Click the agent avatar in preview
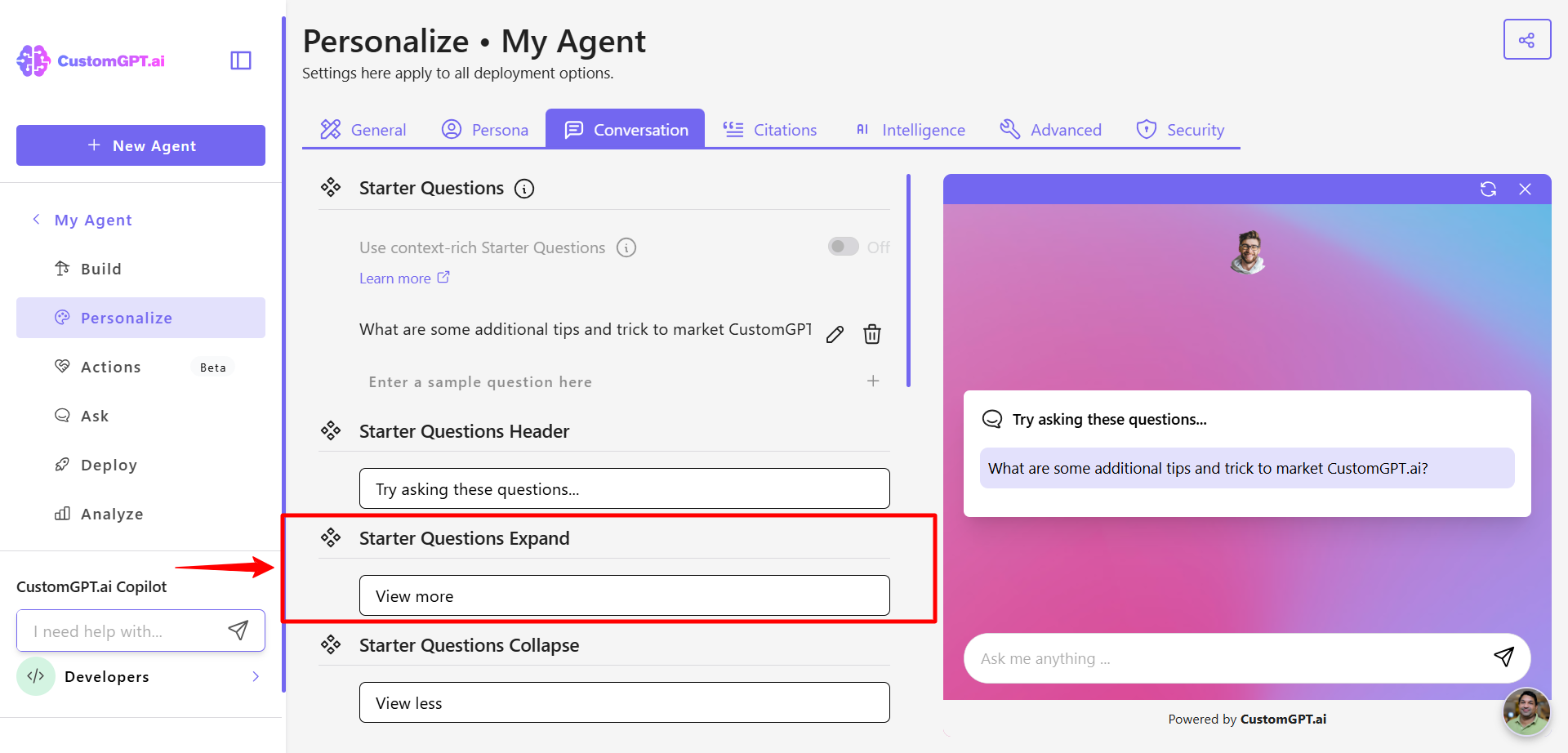The width and height of the screenshot is (1568, 753). tap(1248, 252)
